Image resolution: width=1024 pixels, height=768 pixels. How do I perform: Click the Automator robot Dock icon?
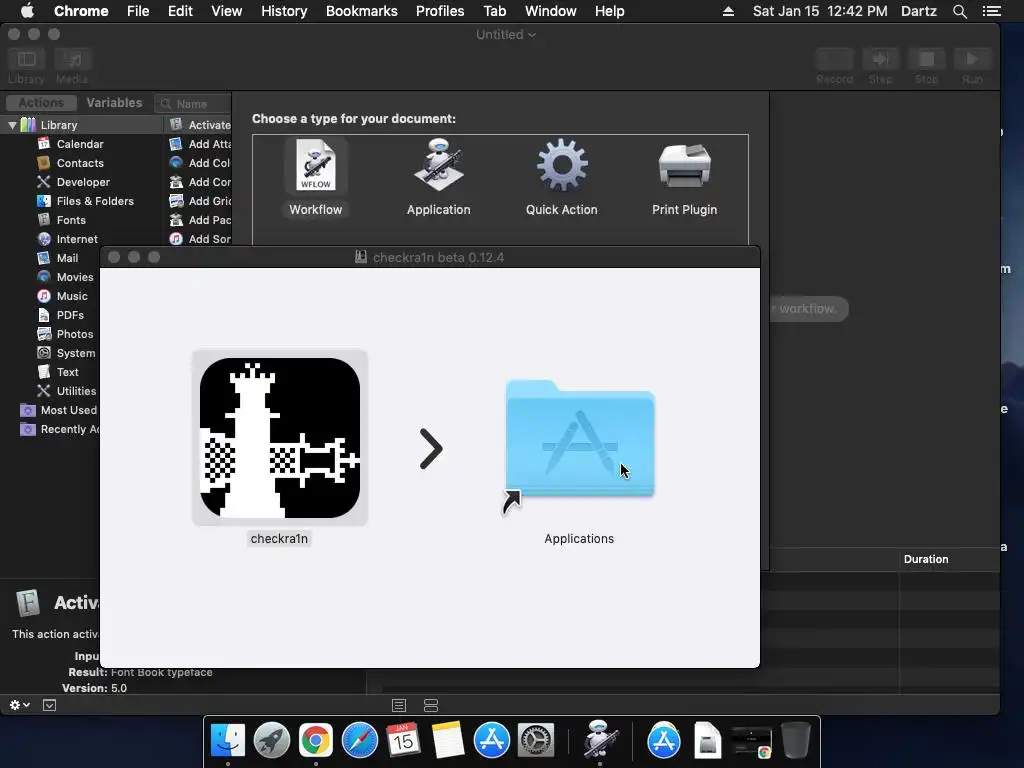pos(600,739)
